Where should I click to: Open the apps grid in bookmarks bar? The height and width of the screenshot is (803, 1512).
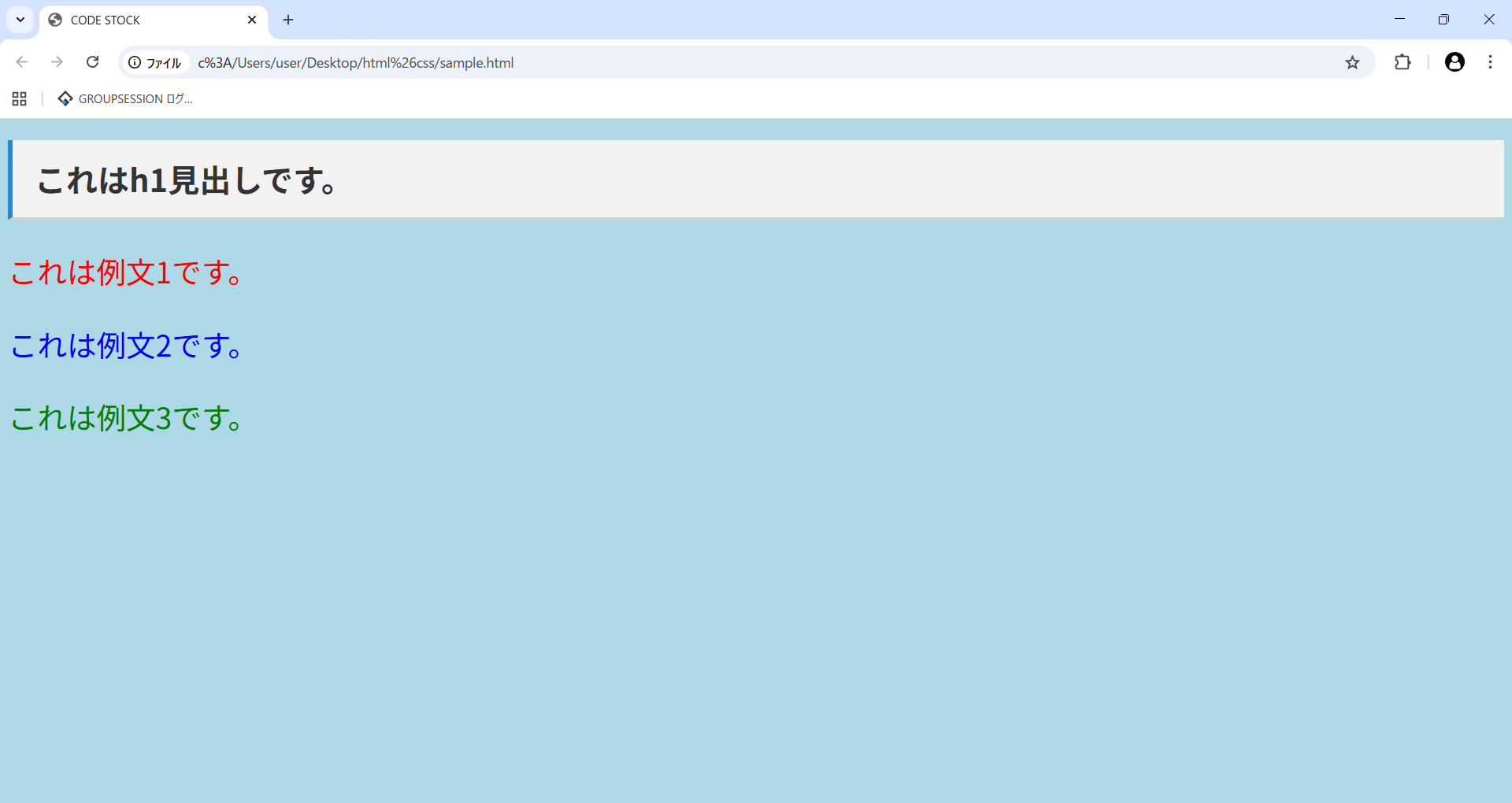coord(20,98)
